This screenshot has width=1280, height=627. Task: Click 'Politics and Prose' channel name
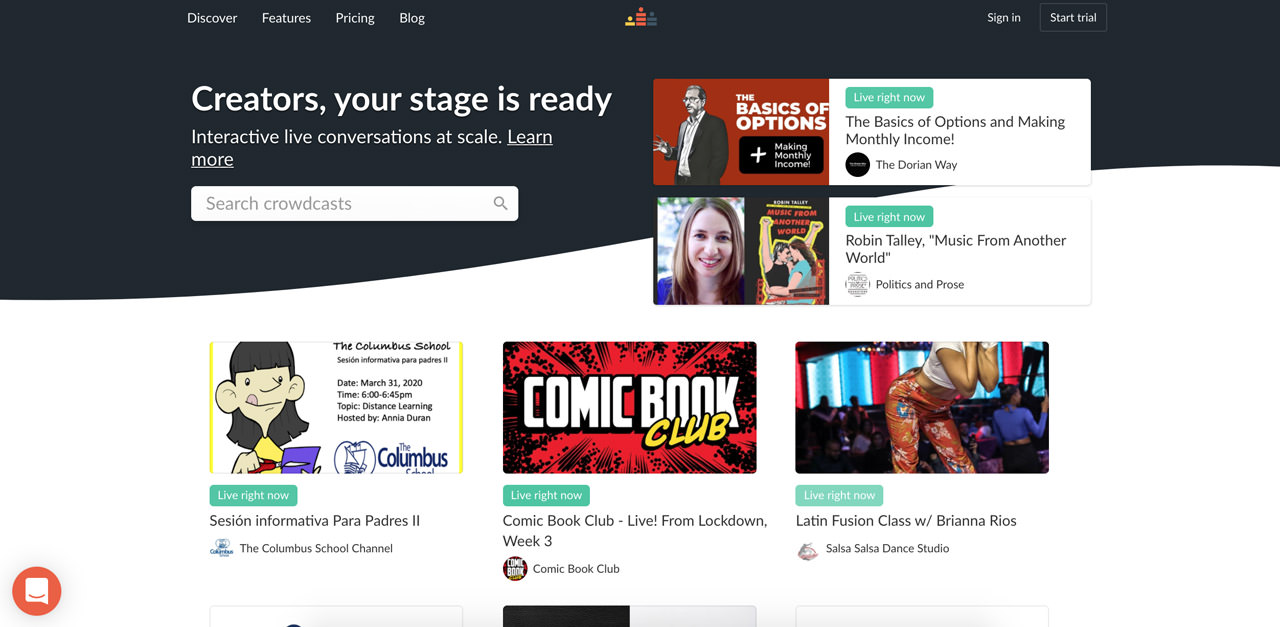[x=920, y=284]
